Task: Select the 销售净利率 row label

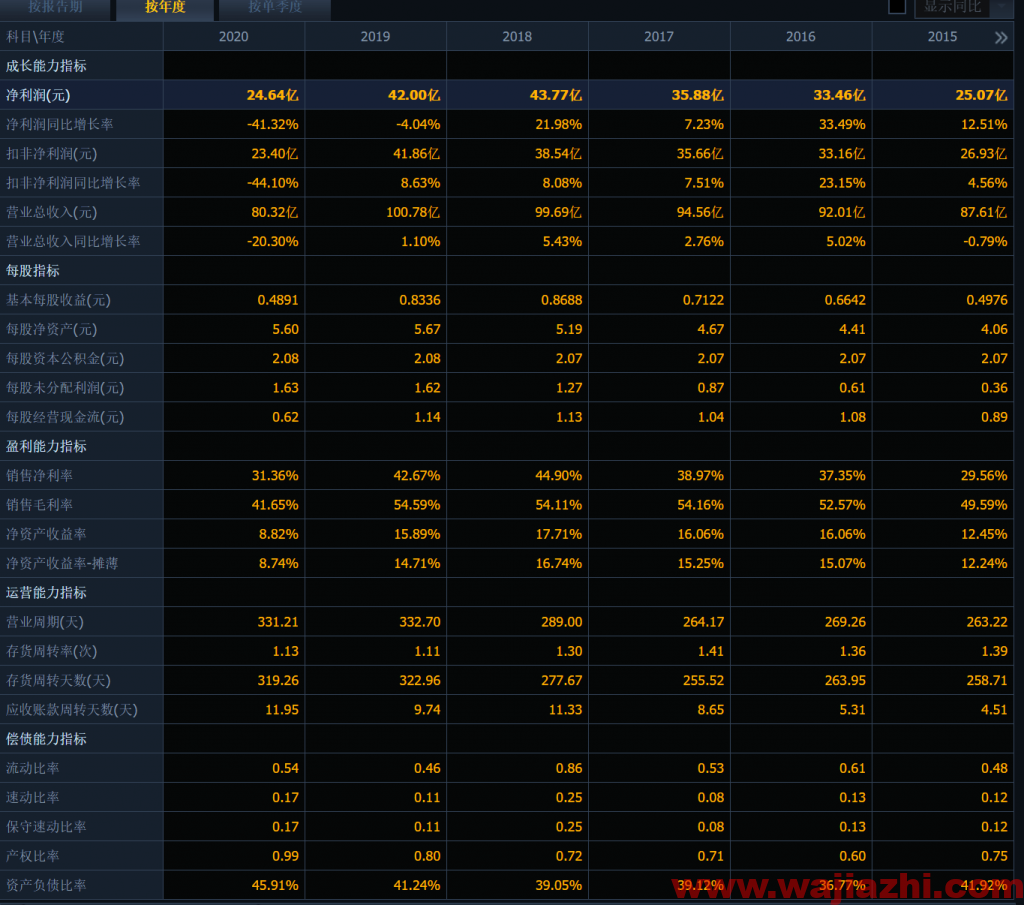Action: [39, 475]
